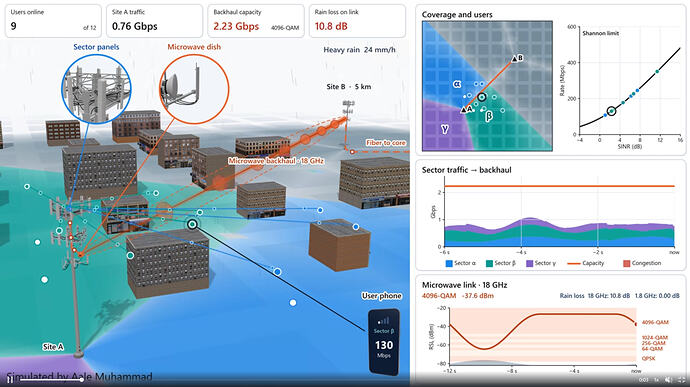This screenshot has height=387, width=690.
Task: Click the '-37.6 dBm' received level value
Action: click(x=478, y=296)
